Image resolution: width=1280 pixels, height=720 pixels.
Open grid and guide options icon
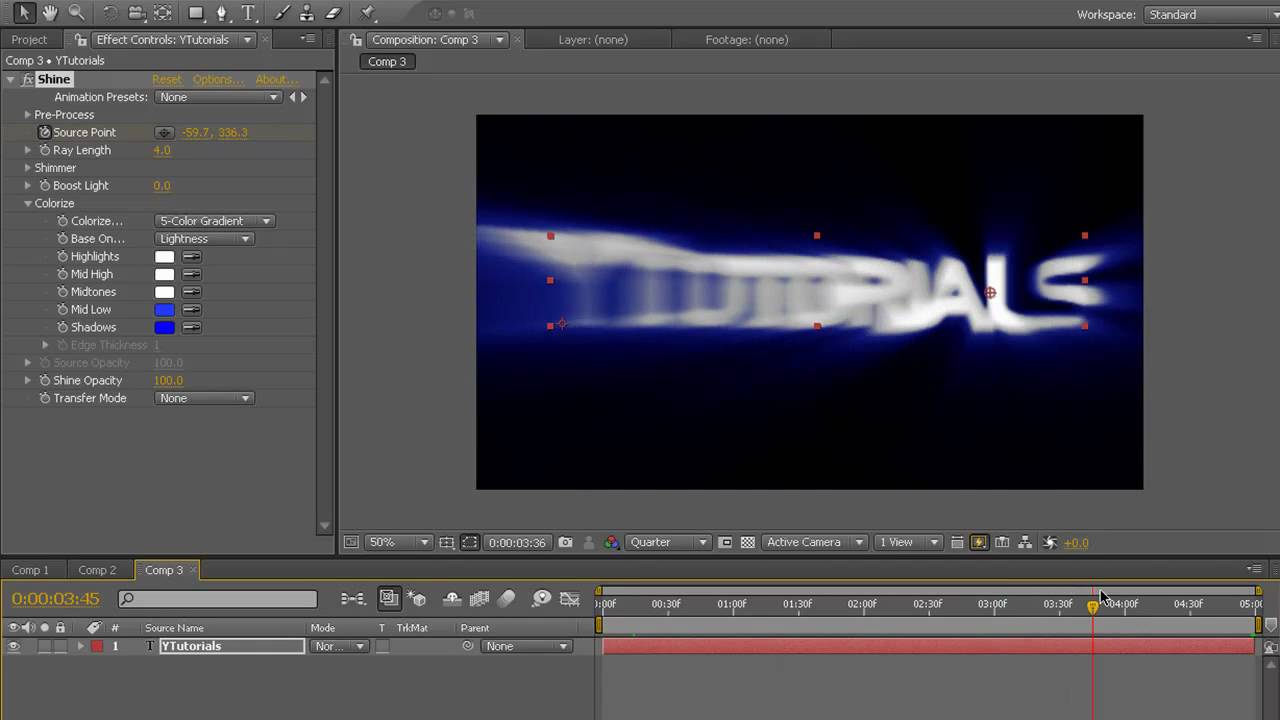[x=447, y=542]
